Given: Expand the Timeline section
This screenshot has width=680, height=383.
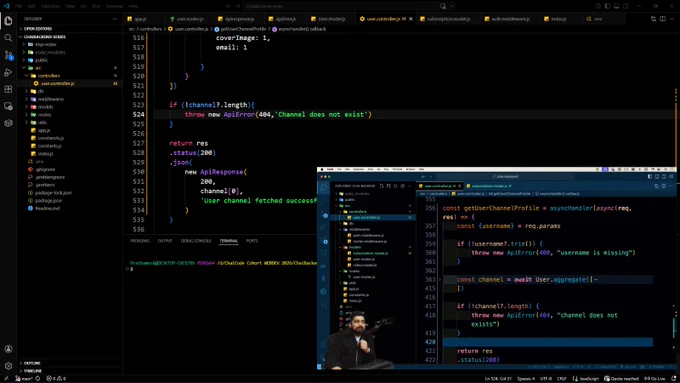Looking at the screenshot, I should (x=69, y=371).
